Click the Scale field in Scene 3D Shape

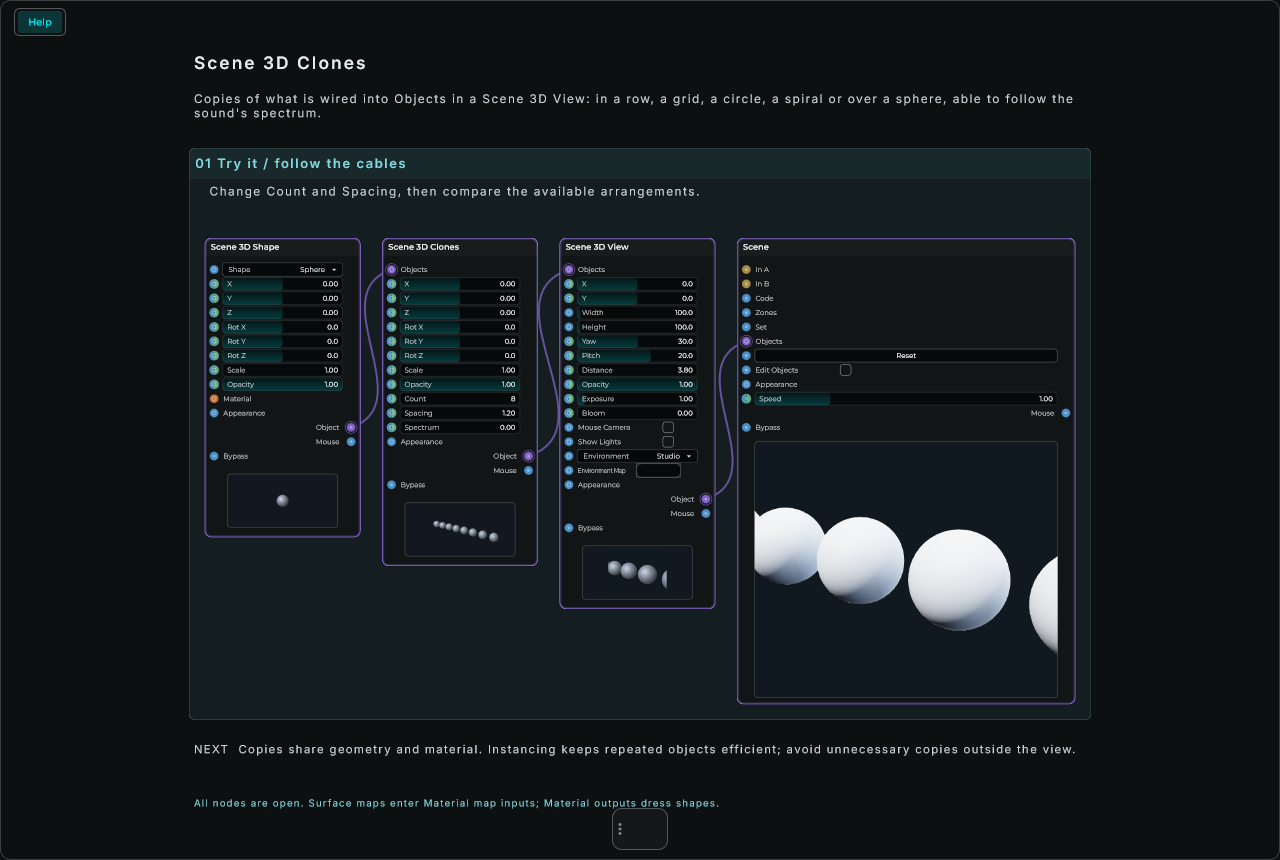point(282,370)
